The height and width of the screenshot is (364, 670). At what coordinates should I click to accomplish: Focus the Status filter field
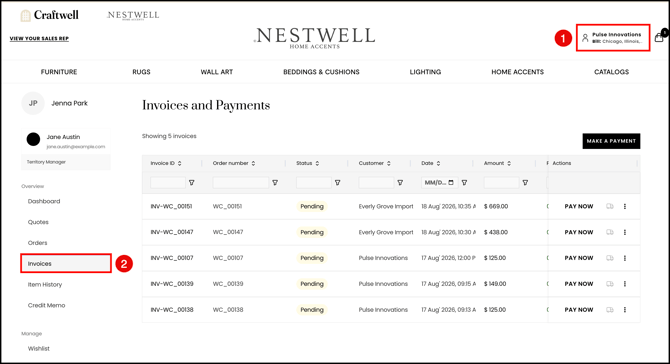tap(314, 182)
